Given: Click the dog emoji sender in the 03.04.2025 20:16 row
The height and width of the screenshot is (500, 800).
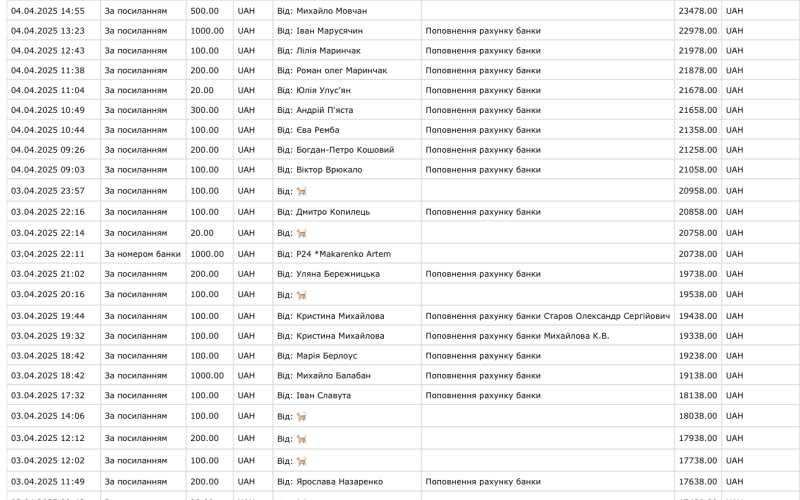Looking at the screenshot, I should [302, 295].
